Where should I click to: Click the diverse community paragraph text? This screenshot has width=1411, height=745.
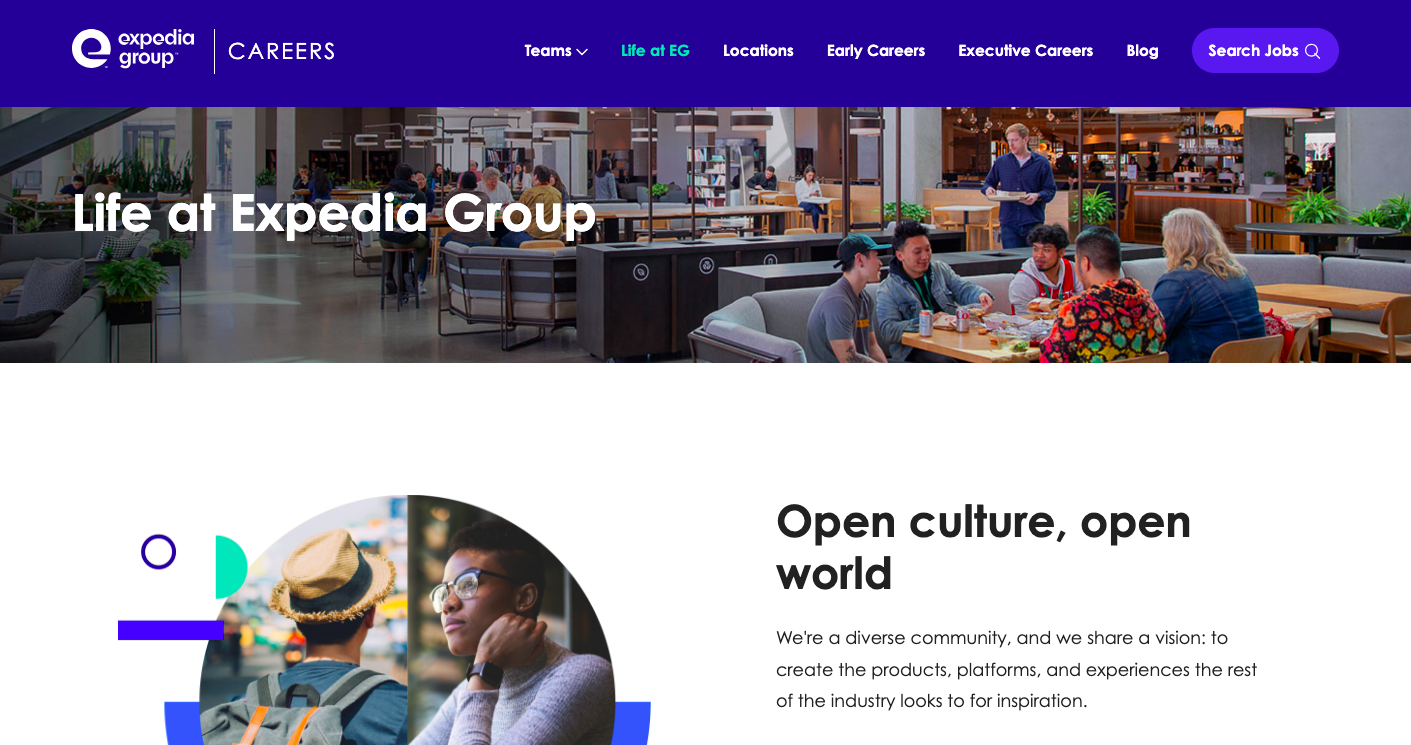pyautogui.click(x=1016, y=669)
